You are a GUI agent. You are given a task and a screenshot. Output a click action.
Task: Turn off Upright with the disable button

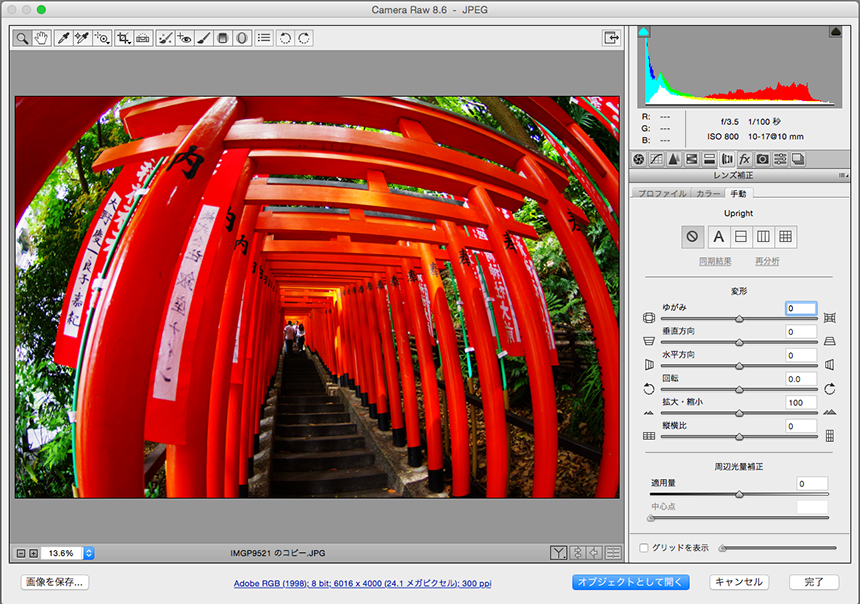tap(692, 237)
